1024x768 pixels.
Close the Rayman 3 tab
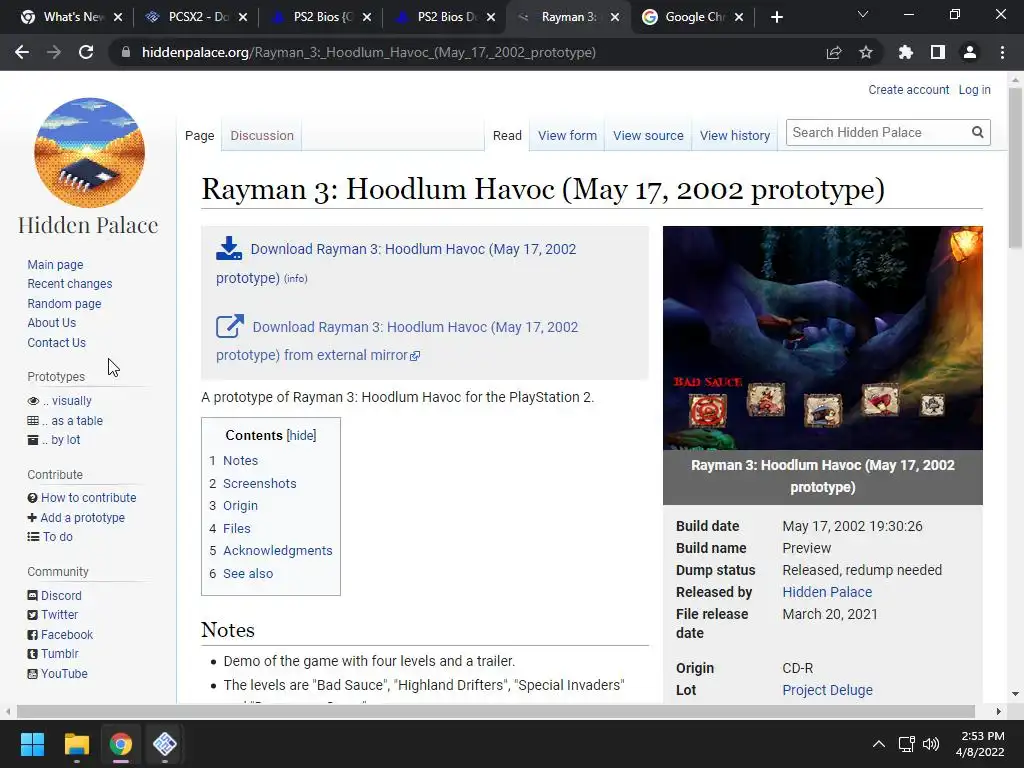[615, 17]
